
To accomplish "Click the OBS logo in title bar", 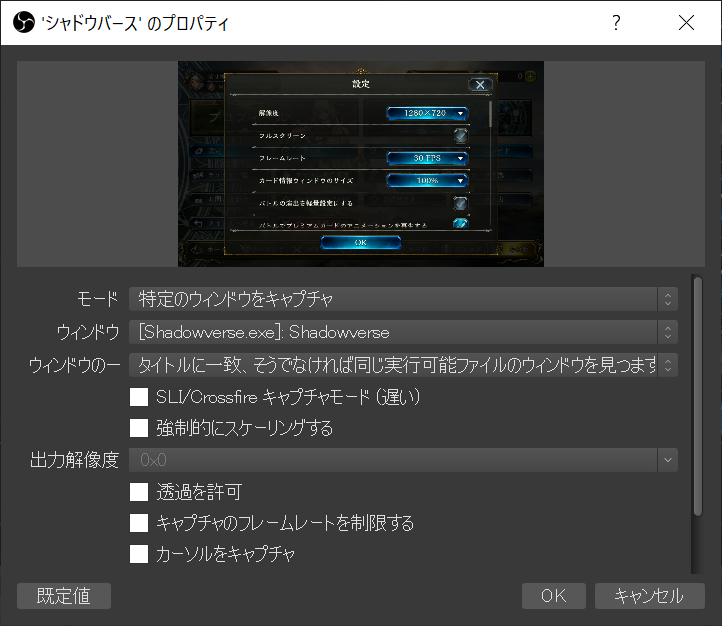I will tap(23, 23).
